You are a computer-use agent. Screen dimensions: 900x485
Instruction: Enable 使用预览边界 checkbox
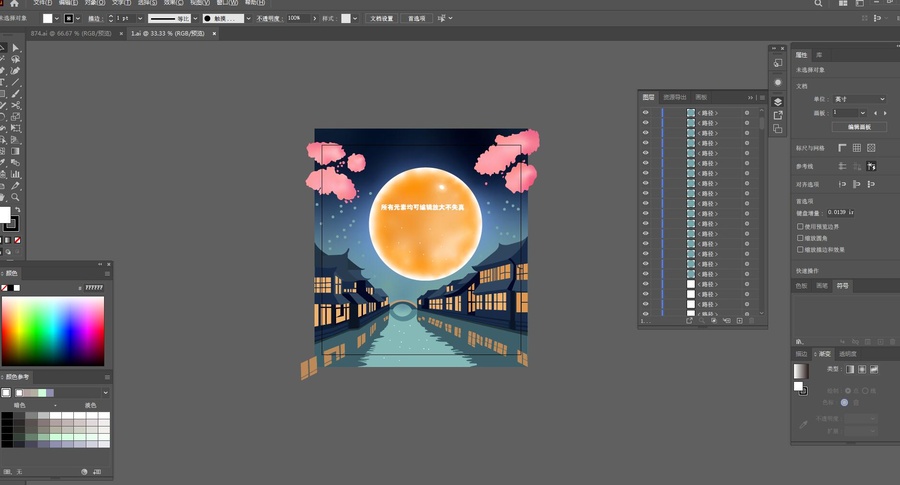click(800, 227)
